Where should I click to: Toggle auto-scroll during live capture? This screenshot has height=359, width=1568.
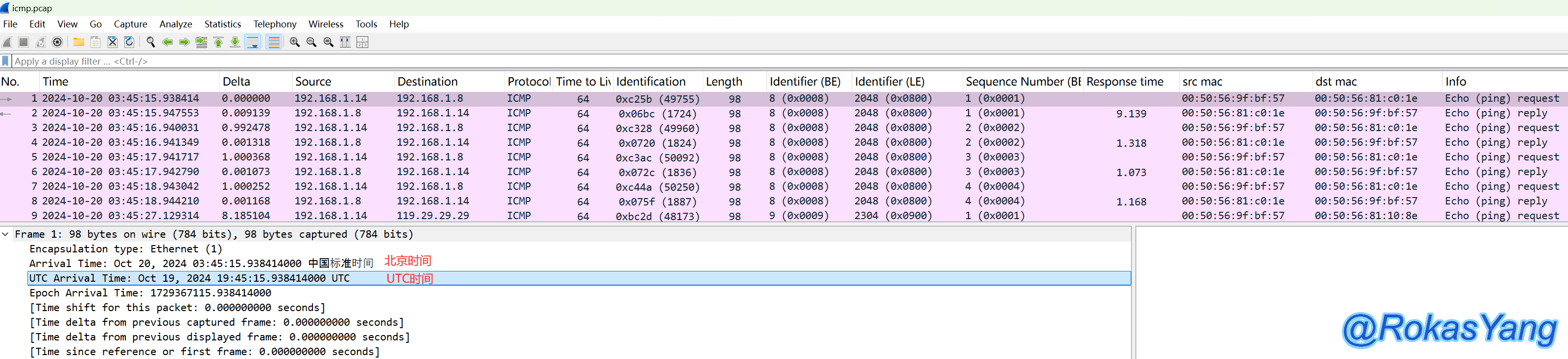click(x=253, y=42)
